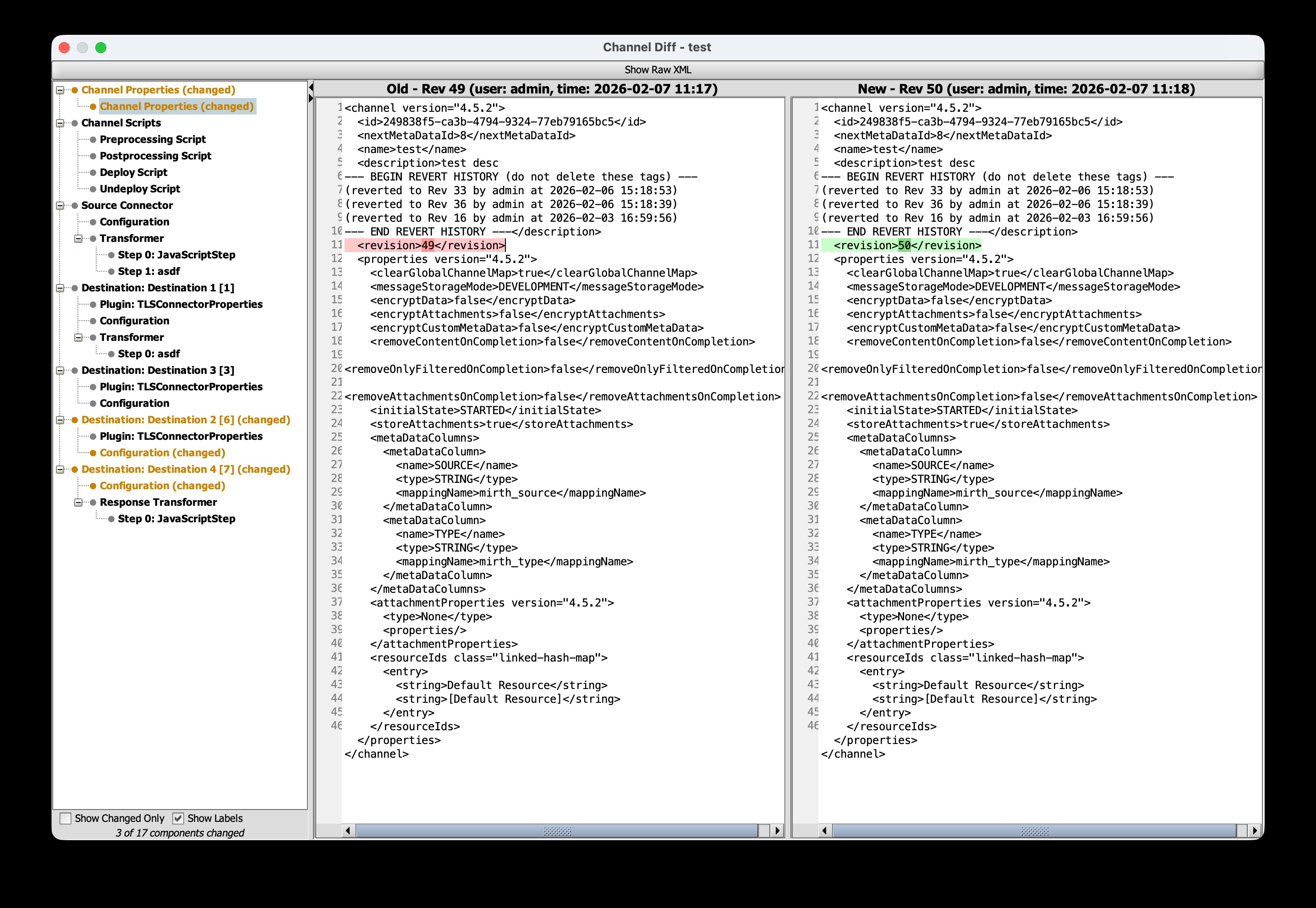Image resolution: width=1316 pixels, height=908 pixels.
Task: Click the Destination: Destination 2 [6] (changed) label
Action: click(x=186, y=420)
